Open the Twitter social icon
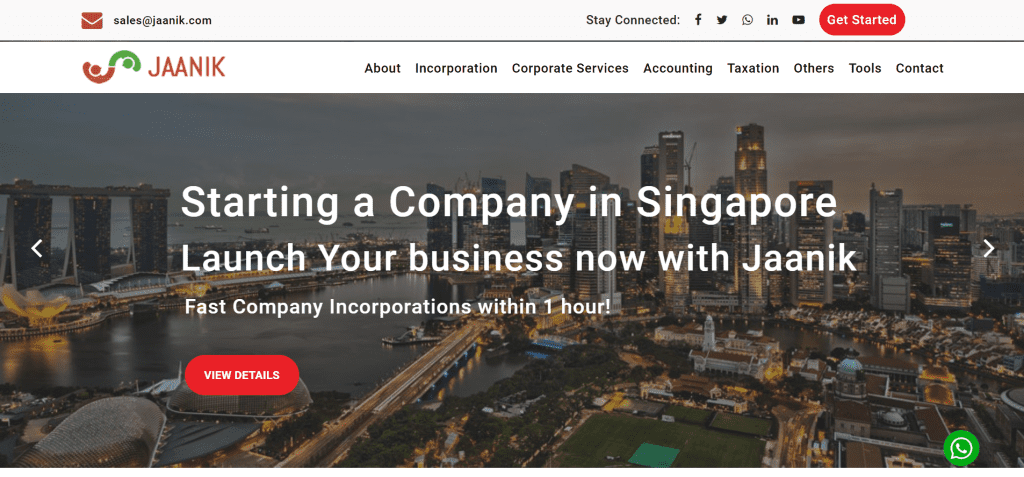The width and height of the screenshot is (1024, 477). (722, 20)
